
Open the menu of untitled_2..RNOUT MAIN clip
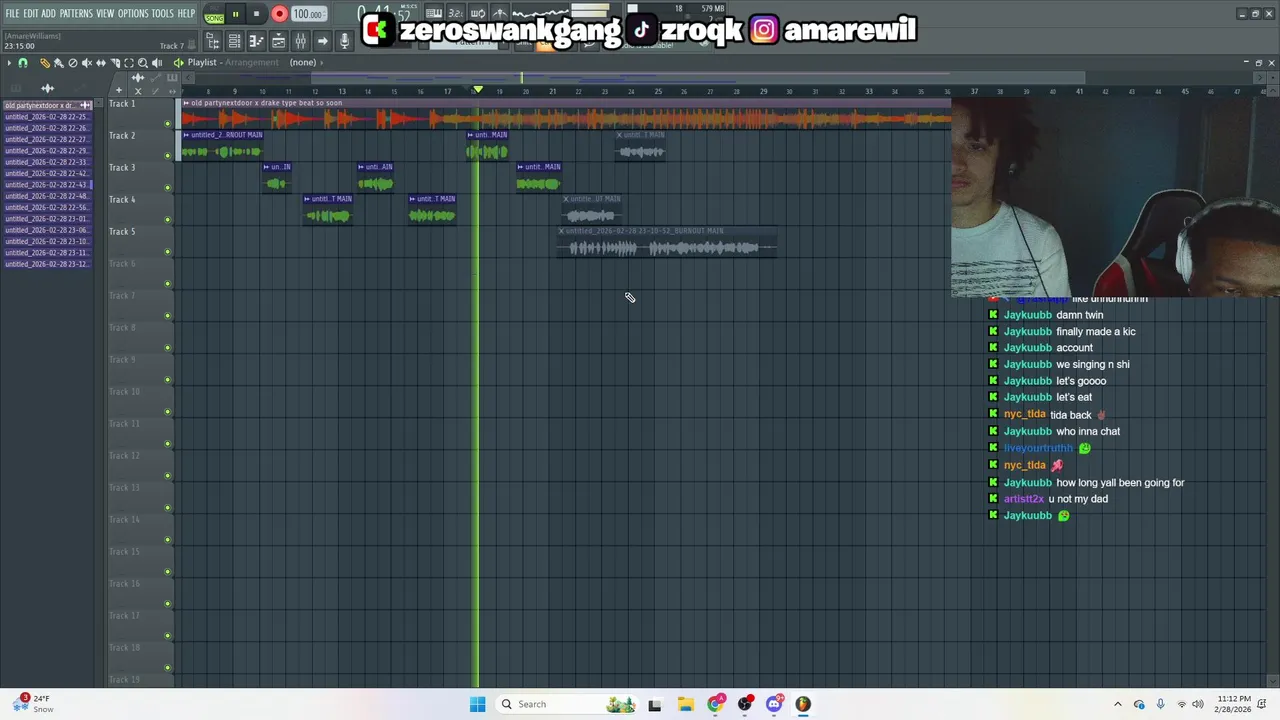point(186,135)
